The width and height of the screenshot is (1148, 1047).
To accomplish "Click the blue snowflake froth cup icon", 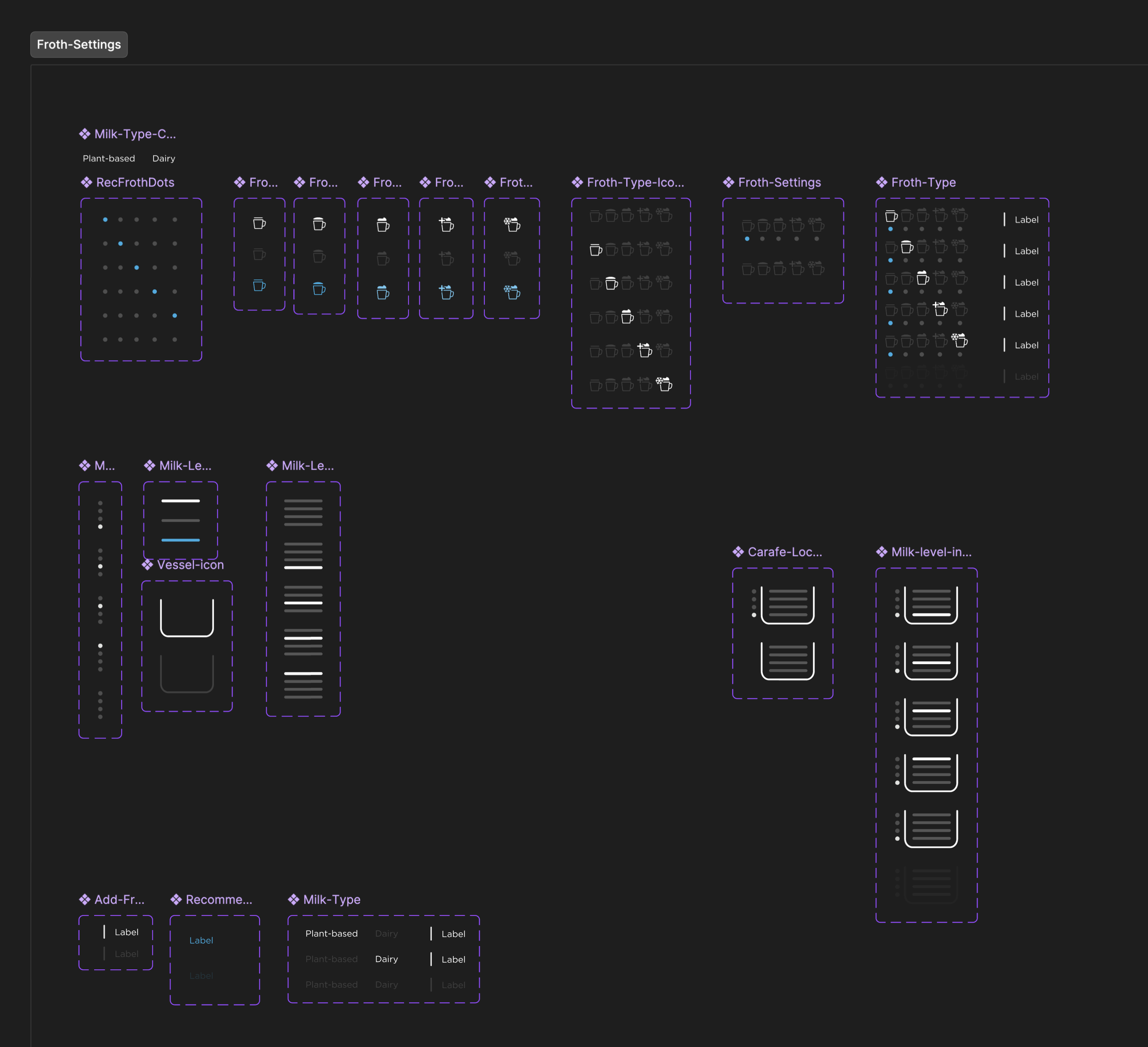I will [x=512, y=292].
